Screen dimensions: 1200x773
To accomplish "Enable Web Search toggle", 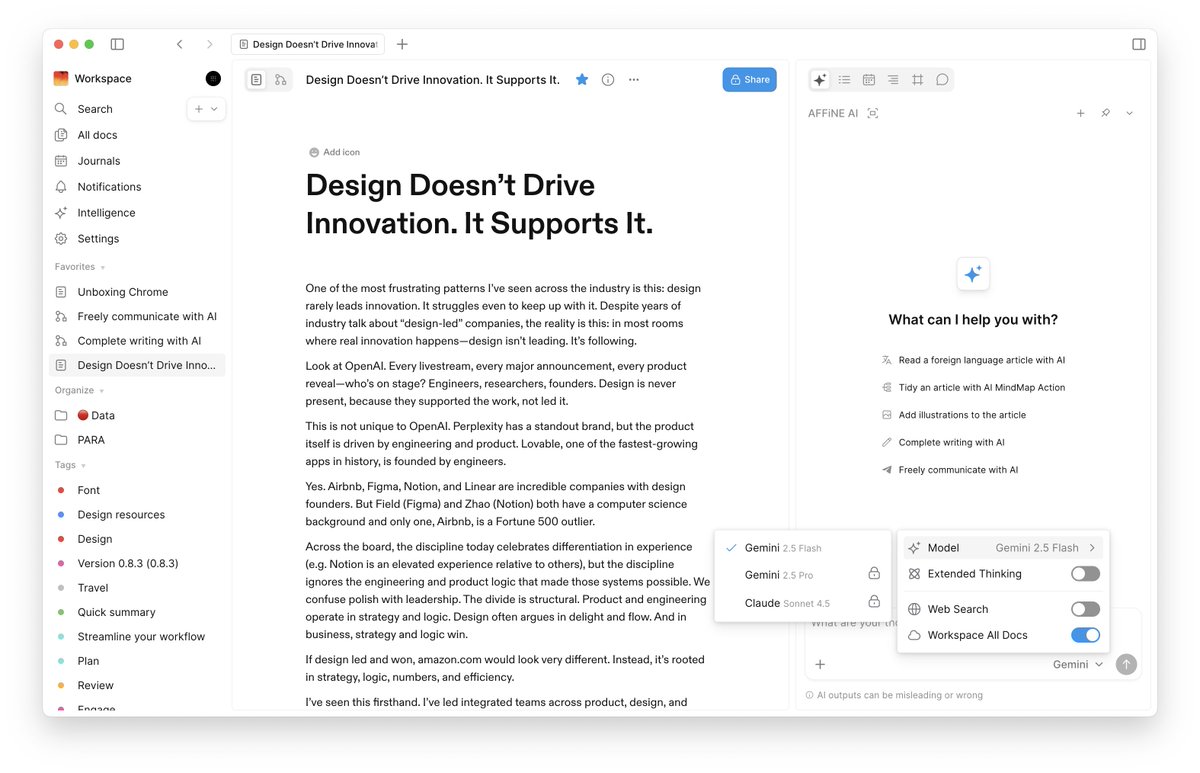I will tap(1085, 609).
